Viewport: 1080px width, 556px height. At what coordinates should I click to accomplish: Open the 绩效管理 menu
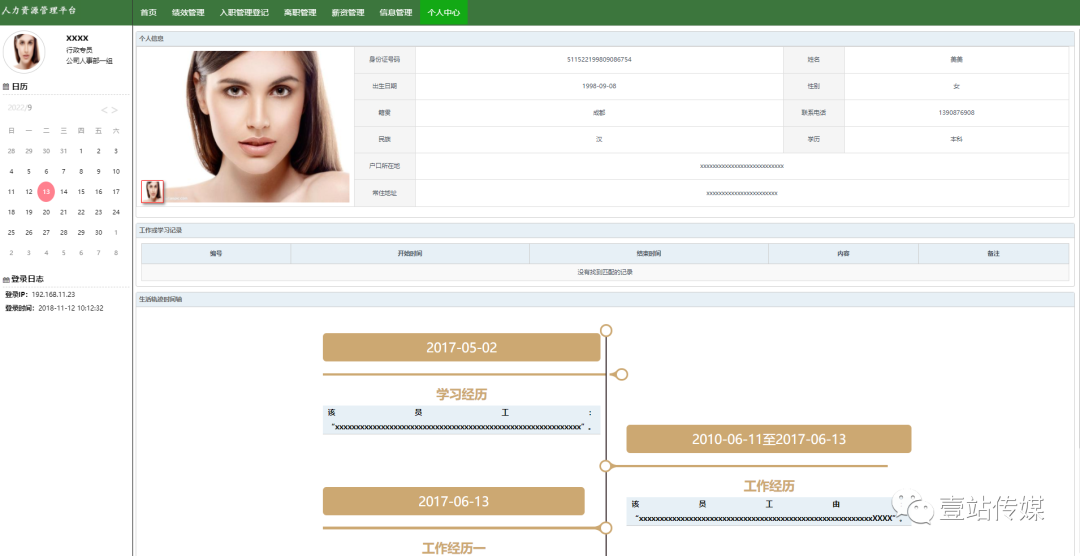tap(188, 13)
